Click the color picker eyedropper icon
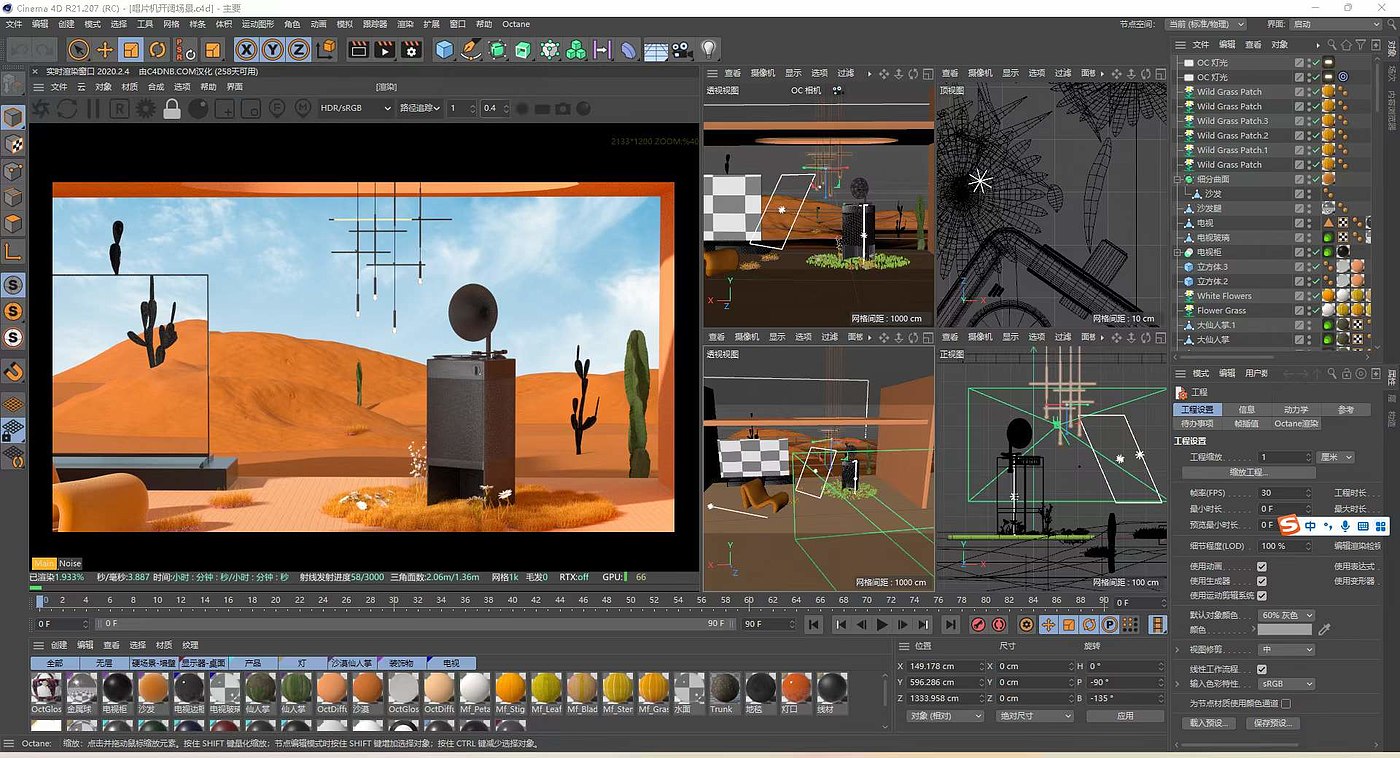Viewport: 1400px width, 758px height. (x=1325, y=630)
